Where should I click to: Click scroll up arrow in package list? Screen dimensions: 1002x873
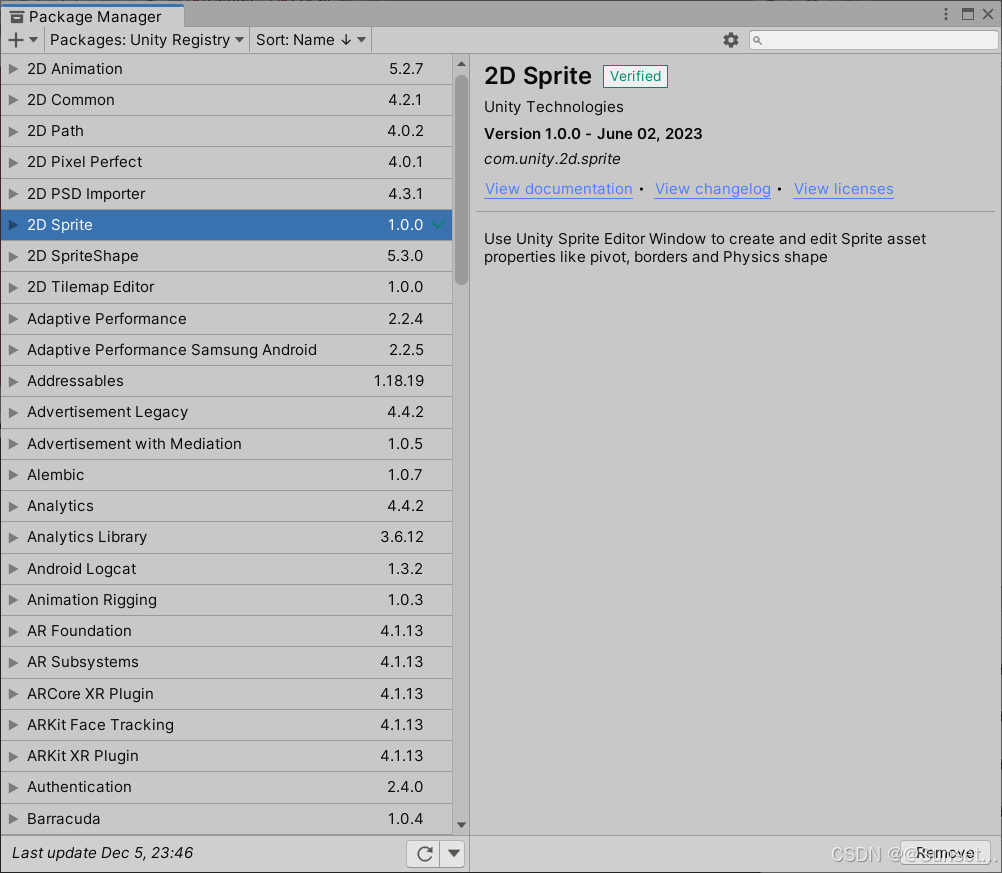pos(461,64)
